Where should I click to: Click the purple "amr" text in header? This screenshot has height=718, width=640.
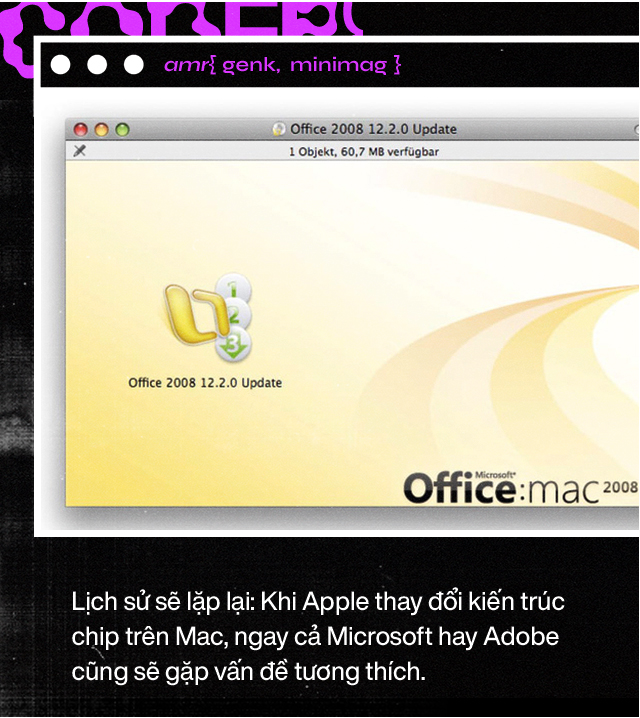click(184, 66)
